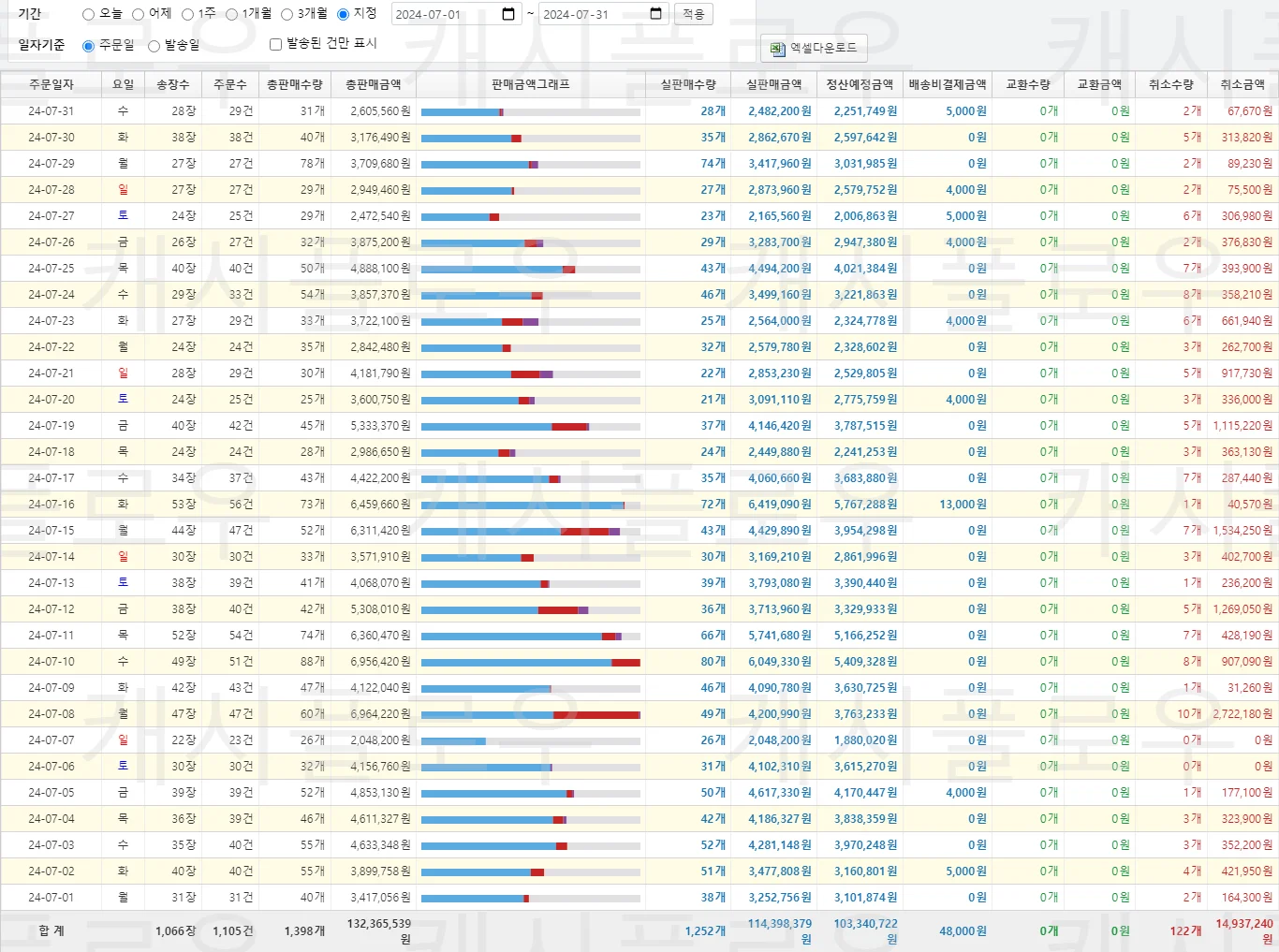Viewport: 1279px width, 952px height.
Task: Click shipping fee 13,000원 on 24-07-16
Action: 963,504
